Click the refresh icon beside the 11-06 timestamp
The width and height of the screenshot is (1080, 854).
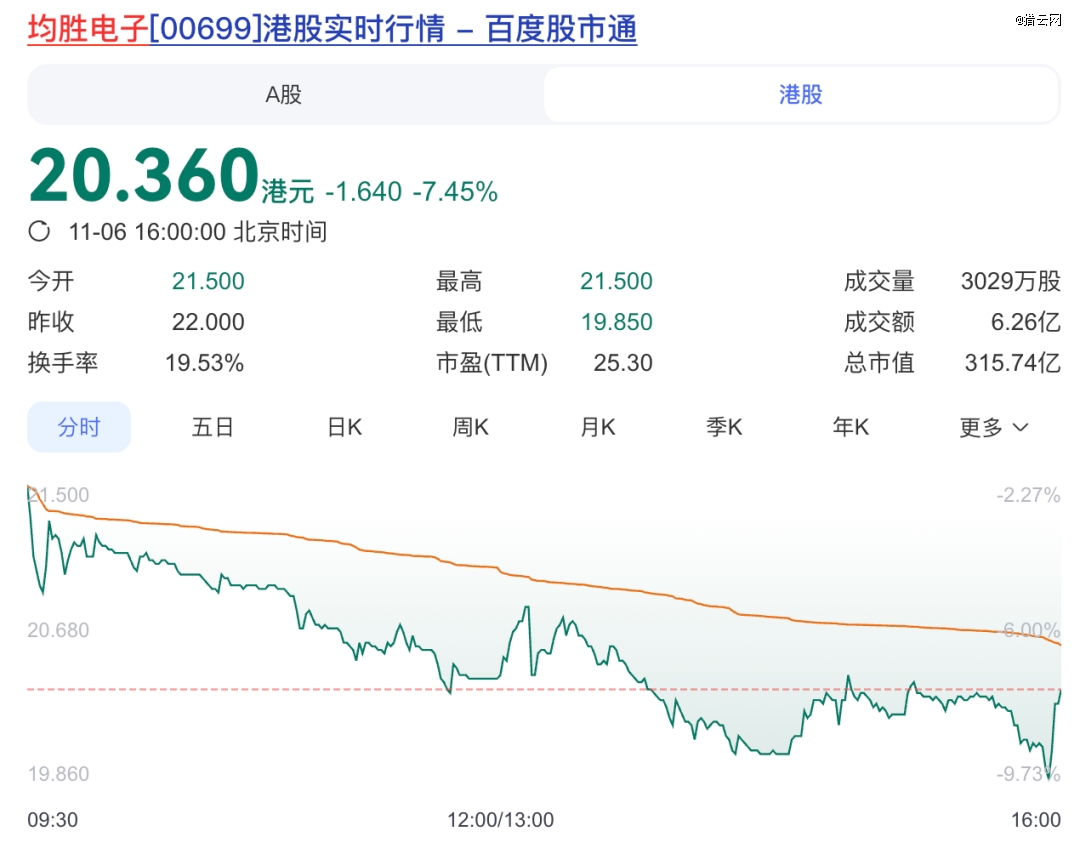(40, 232)
